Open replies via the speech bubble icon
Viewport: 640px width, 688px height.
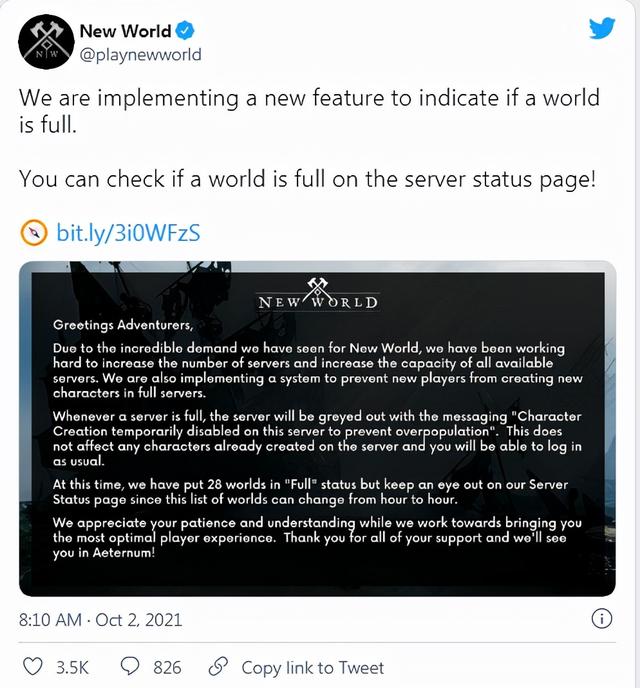(x=130, y=666)
